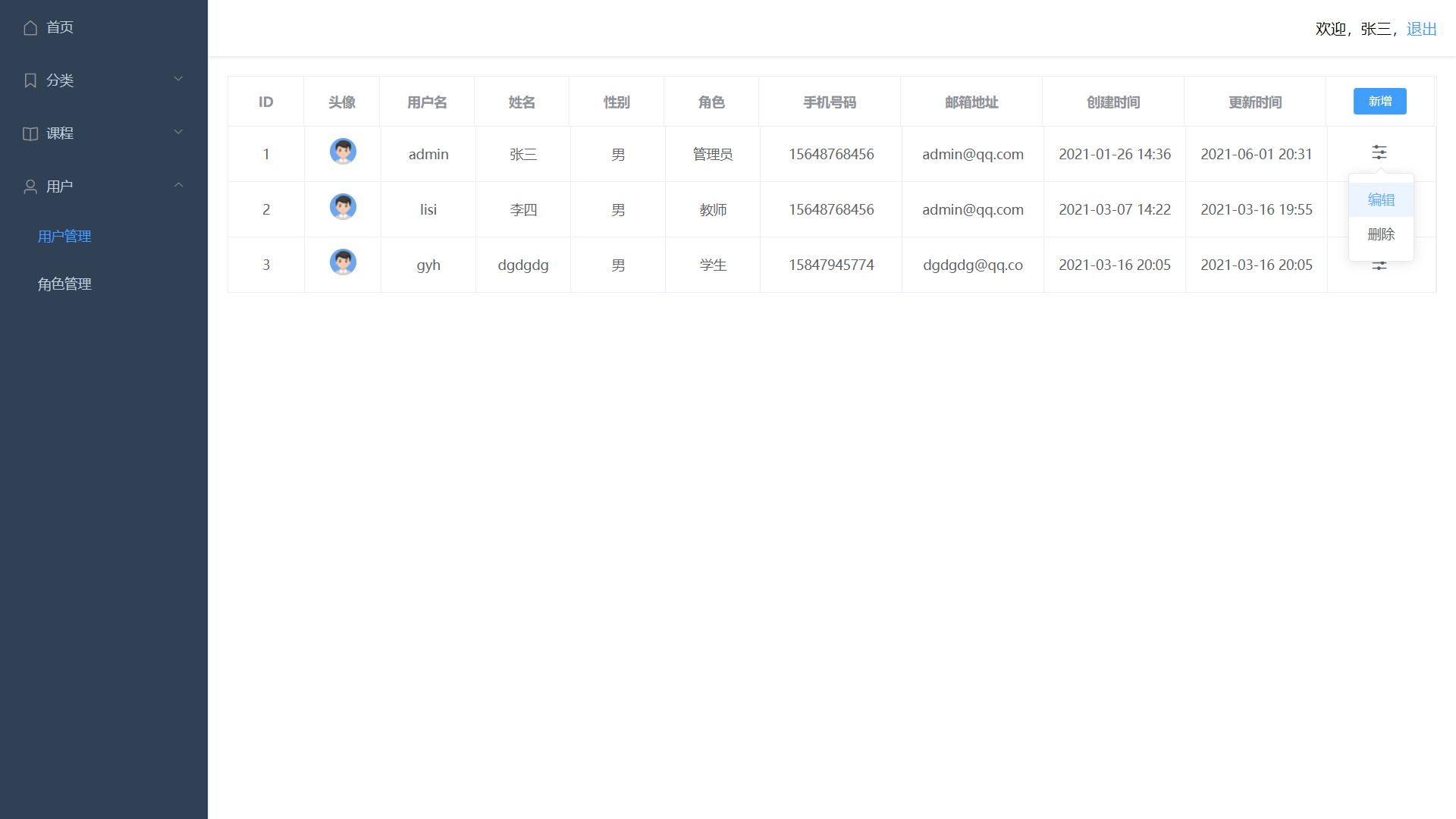Expand the 分类 menu chevron

click(178, 79)
